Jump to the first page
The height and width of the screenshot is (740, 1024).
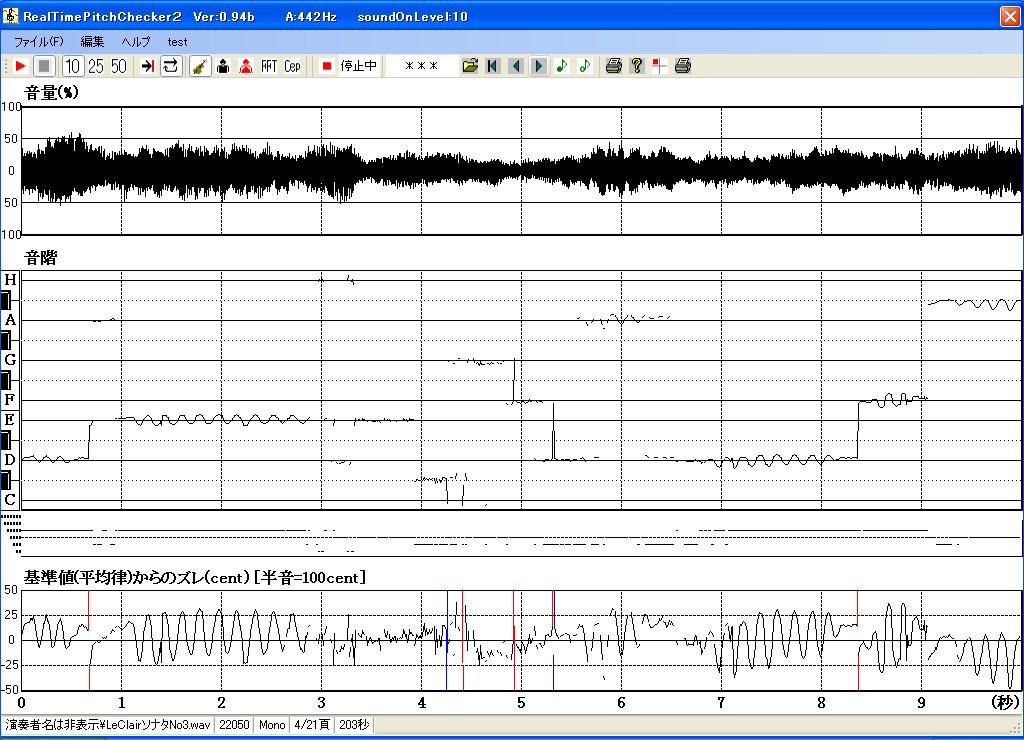(x=493, y=66)
